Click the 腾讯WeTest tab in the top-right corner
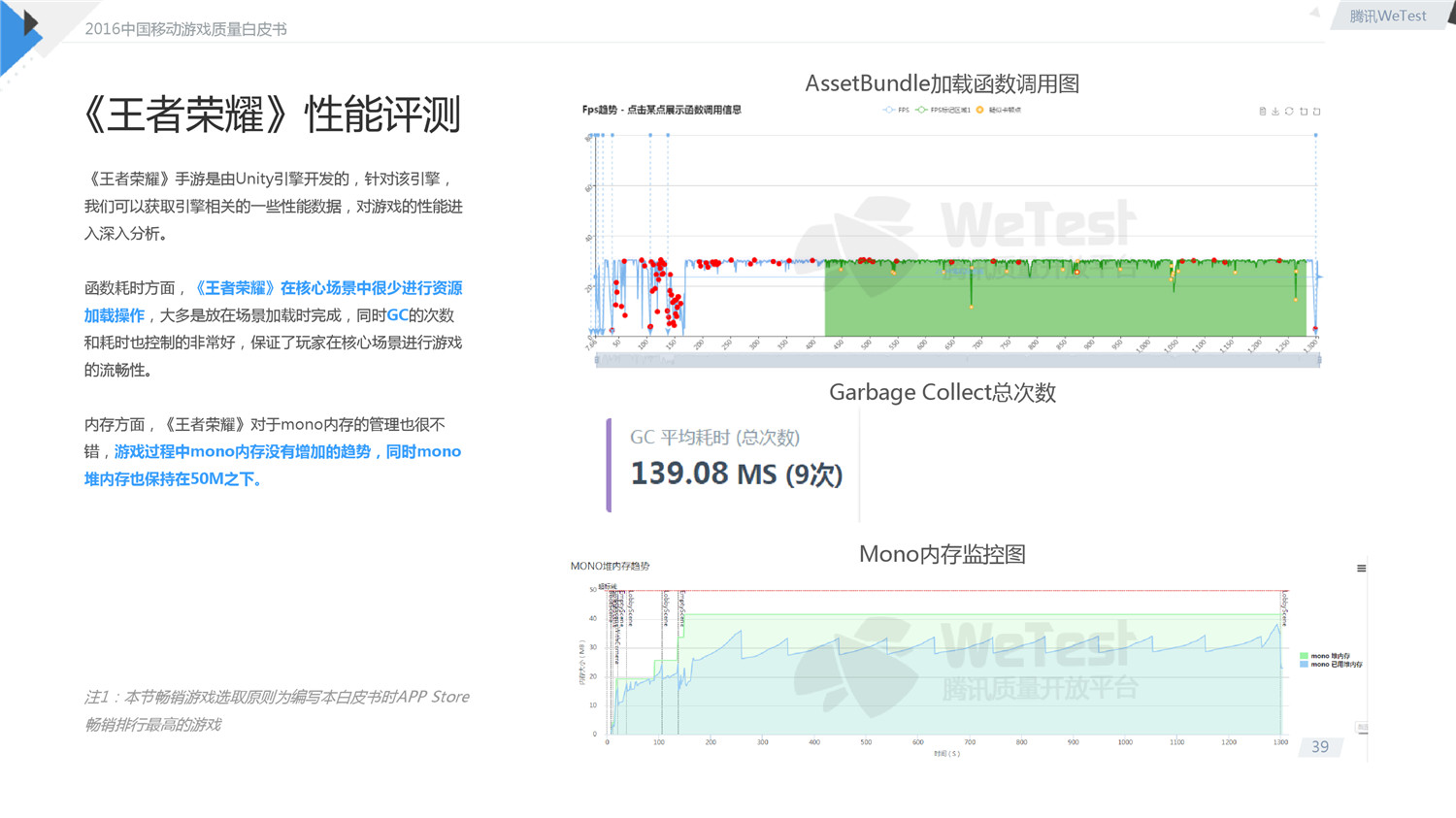 click(1388, 16)
